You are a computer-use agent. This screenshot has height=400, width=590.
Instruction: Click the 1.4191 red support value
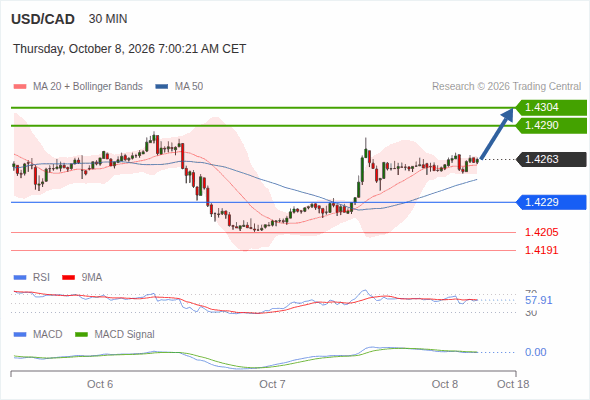541,250
